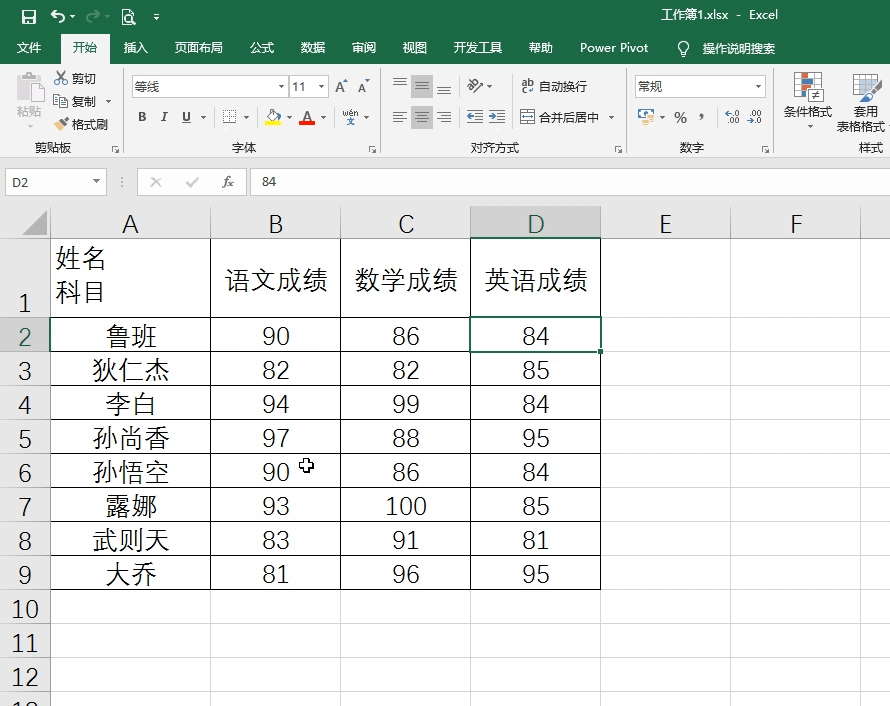Viewport: 890px width, 706px height.
Task: Open the font name dropdown (等线)
Action: pos(281,86)
